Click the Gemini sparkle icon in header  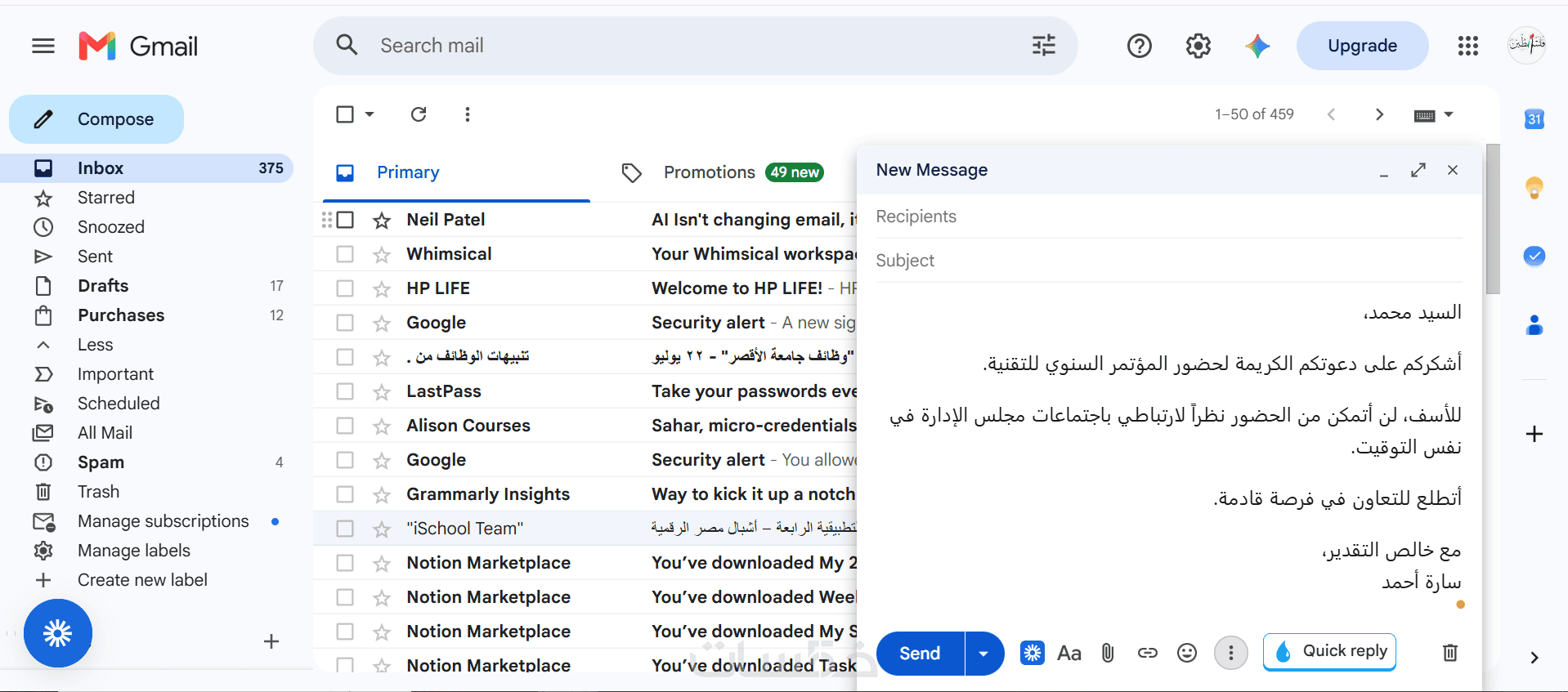tap(1257, 46)
